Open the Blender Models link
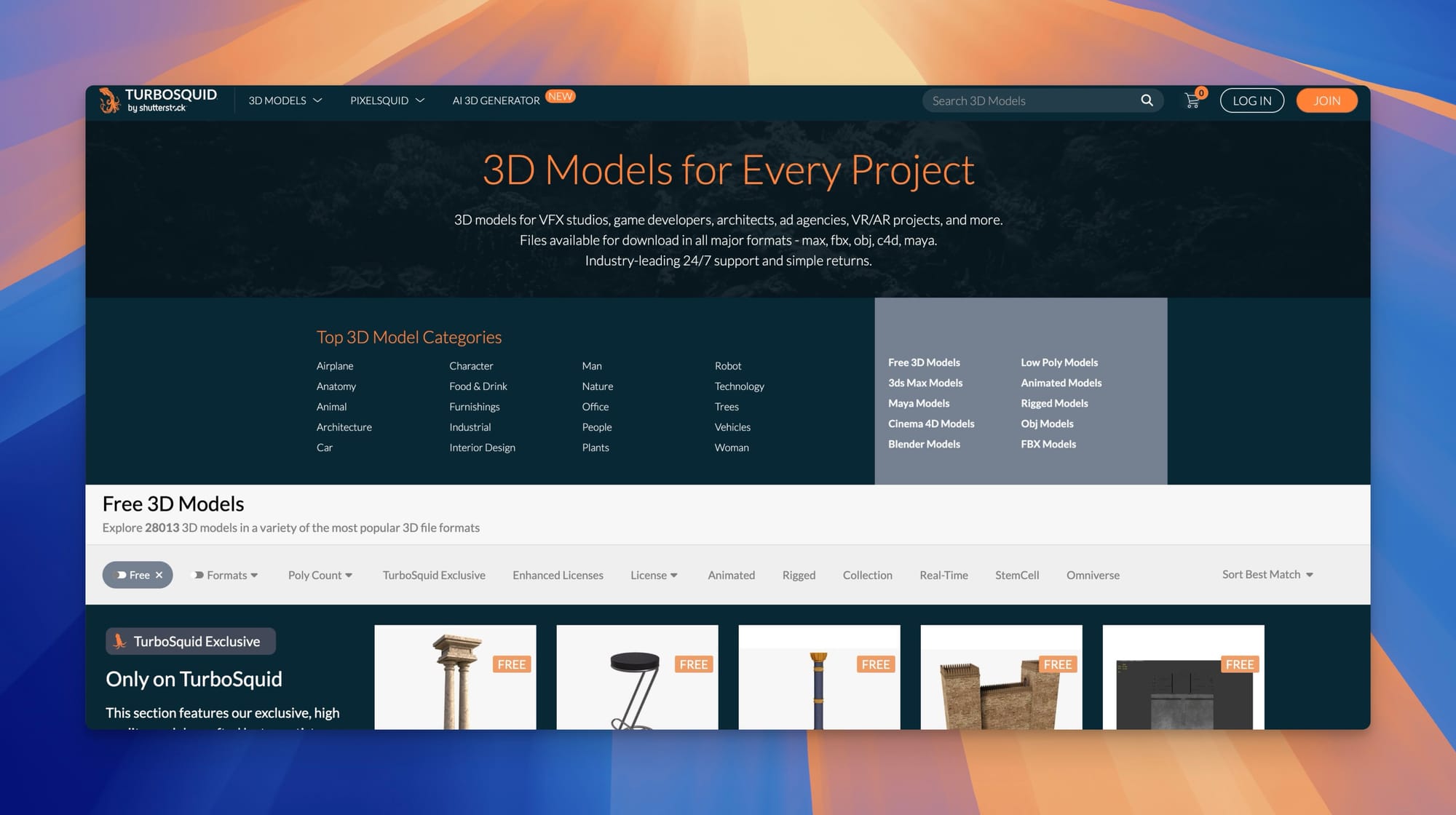The height and width of the screenshot is (815, 1456). 924,444
